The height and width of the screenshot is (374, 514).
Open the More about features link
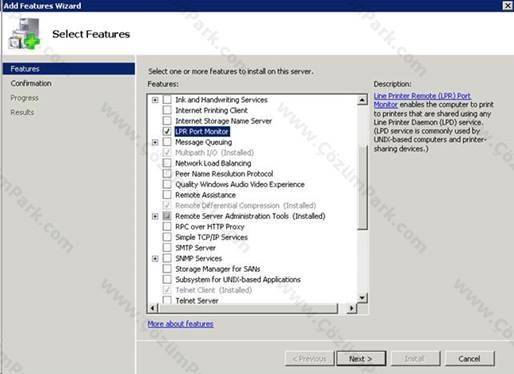coord(180,324)
